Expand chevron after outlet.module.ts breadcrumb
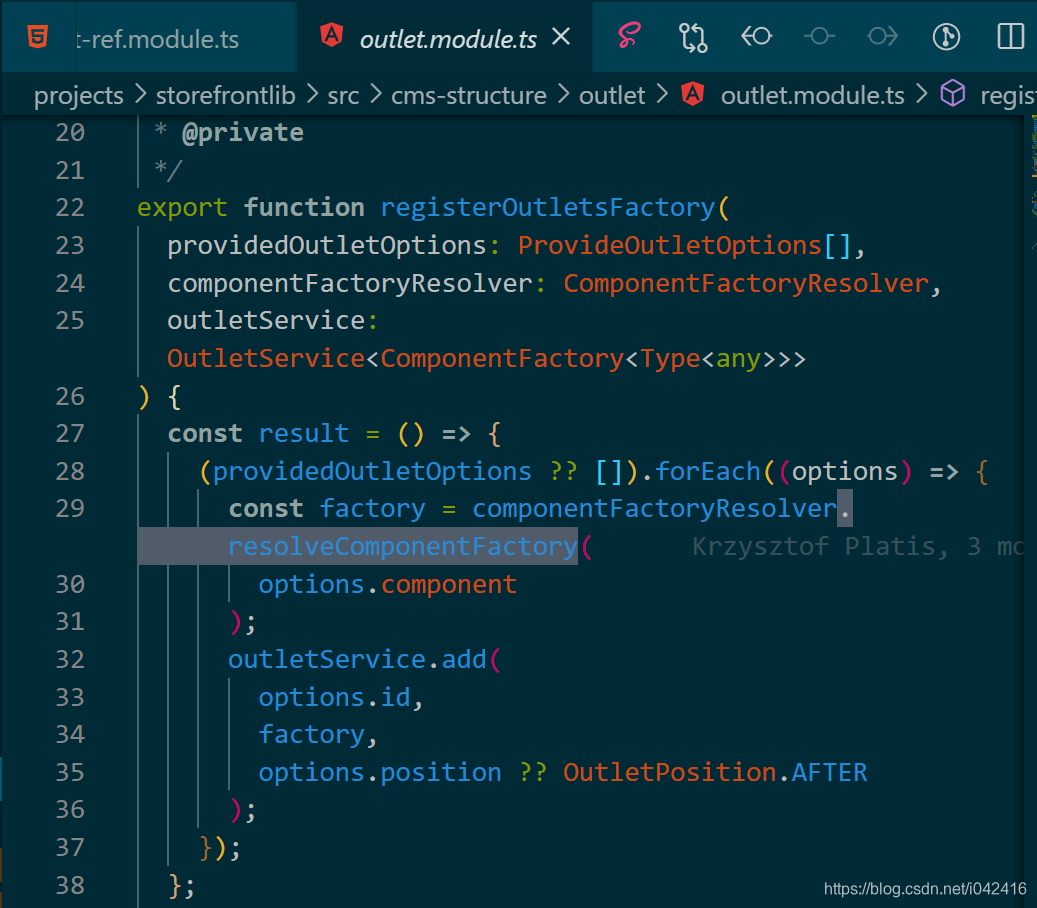The image size is (1037, 908). [x=921, y=95]
